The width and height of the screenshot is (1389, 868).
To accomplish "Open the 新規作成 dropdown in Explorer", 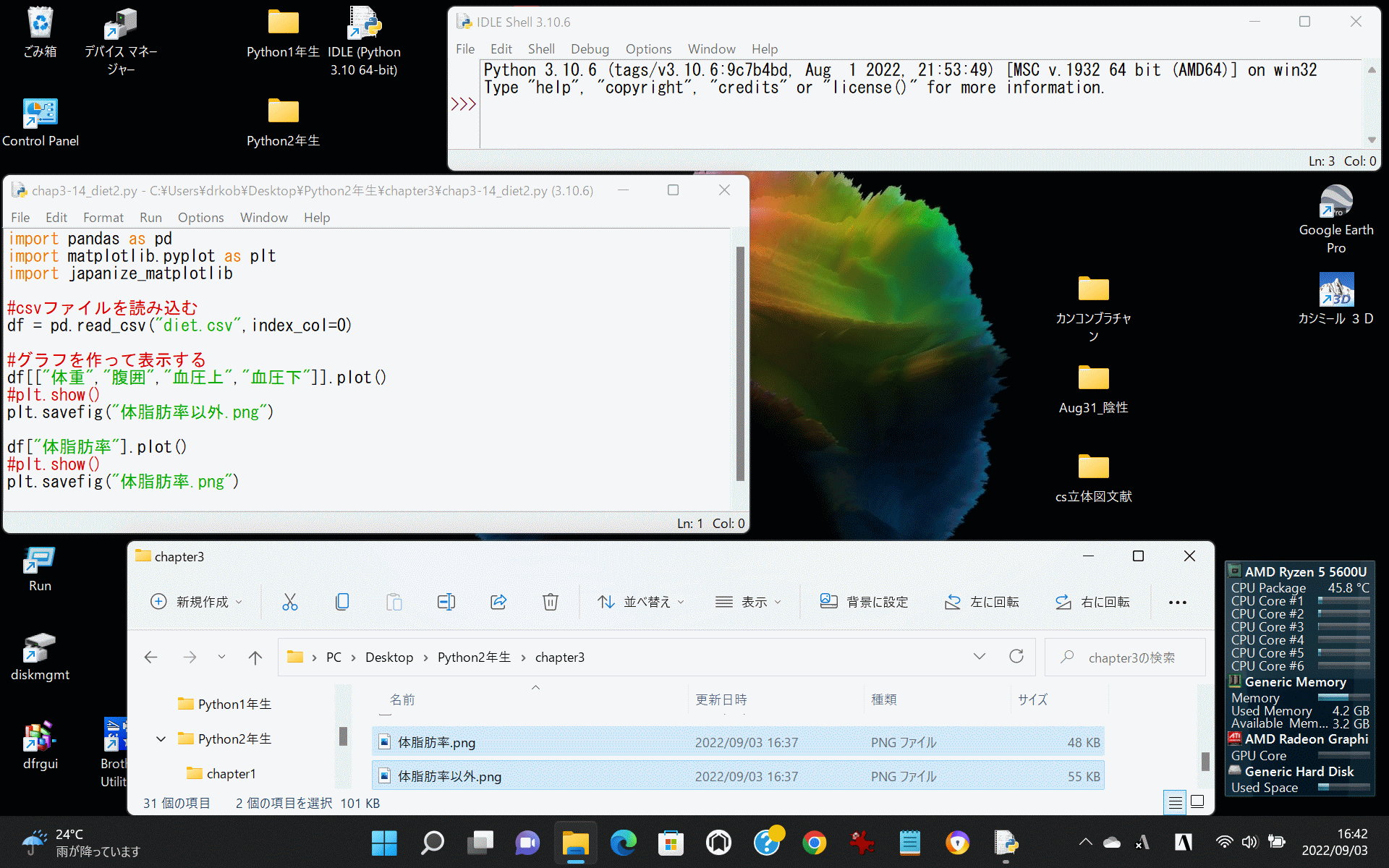I will pos(196,602).
